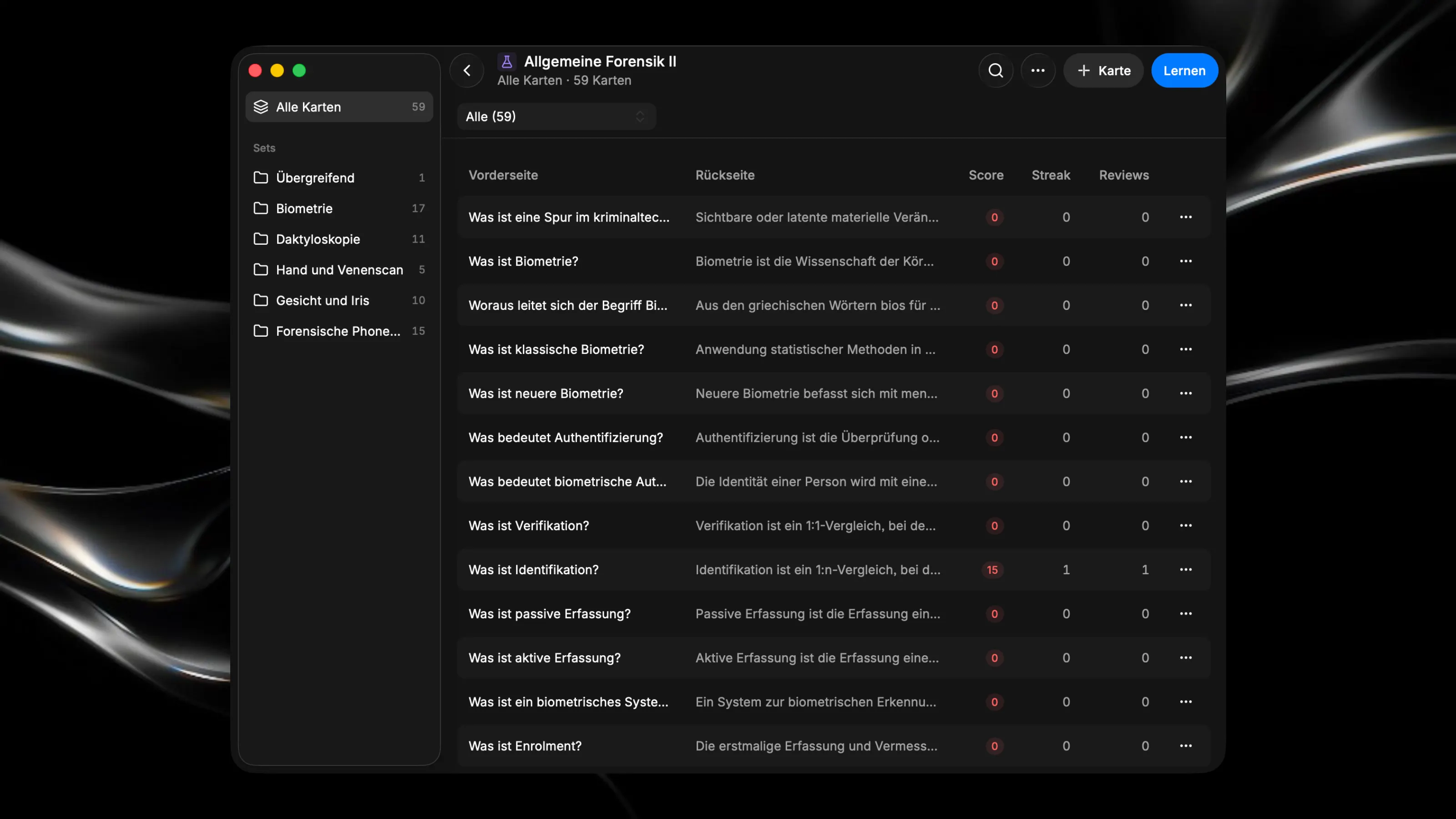Click answer 'Verifikation ist ein 1:1-Vergleich, bei de...'
This screenshot has height=819, width=1456.
coord(816,526)
